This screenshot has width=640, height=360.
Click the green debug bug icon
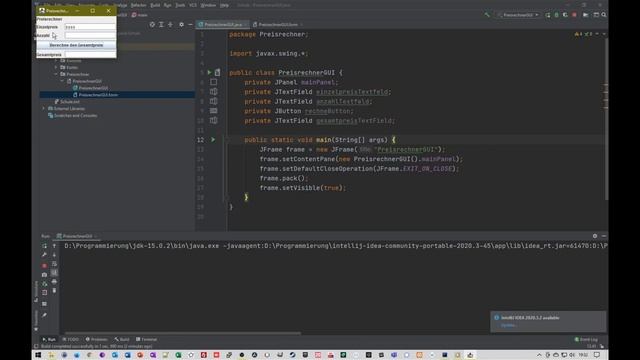556,15
